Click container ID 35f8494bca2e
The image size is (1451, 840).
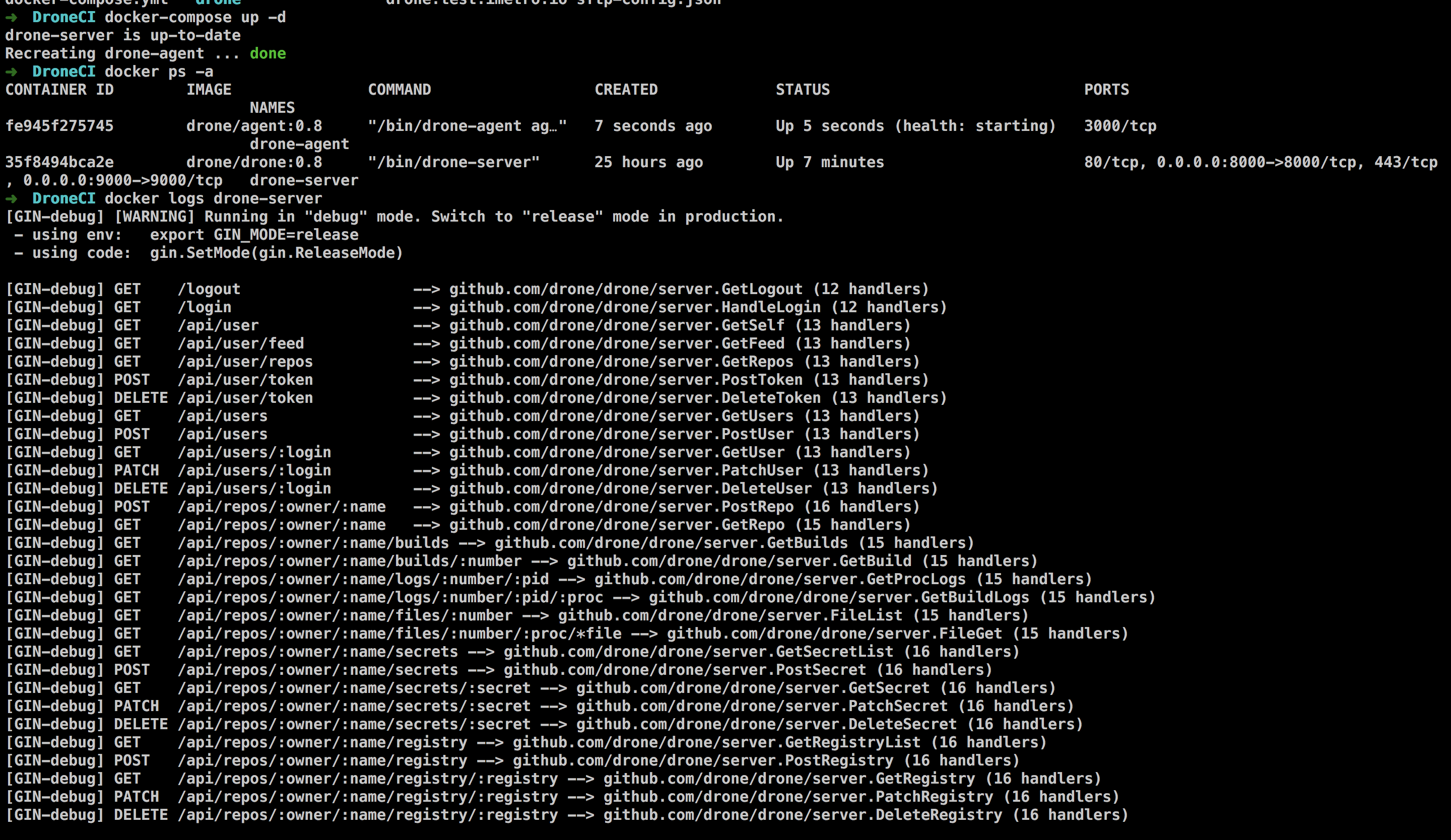tap(59, 162)
